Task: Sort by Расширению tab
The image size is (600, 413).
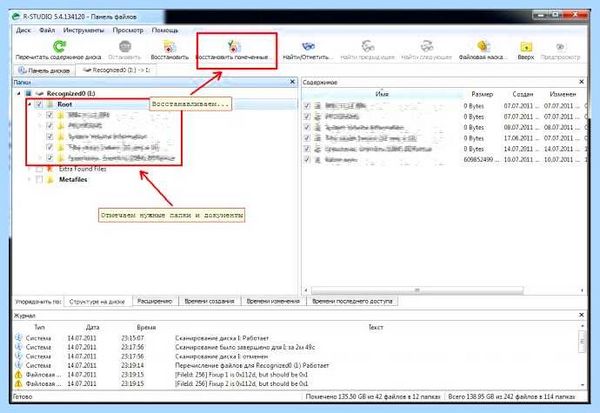Action: click(x=155, y=302)
